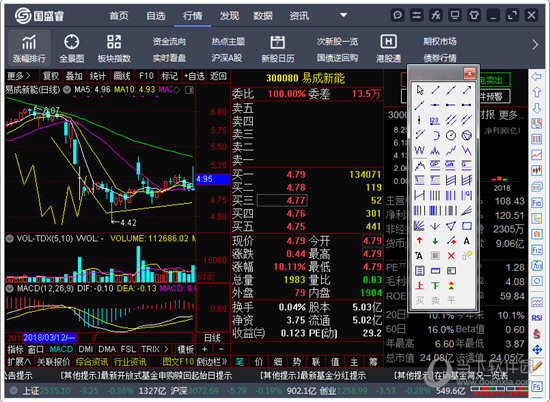Image resolution: width=550 pixels, height=402 pixels.
Task: Select the red 上 marker tool
Action: (420, 286)
